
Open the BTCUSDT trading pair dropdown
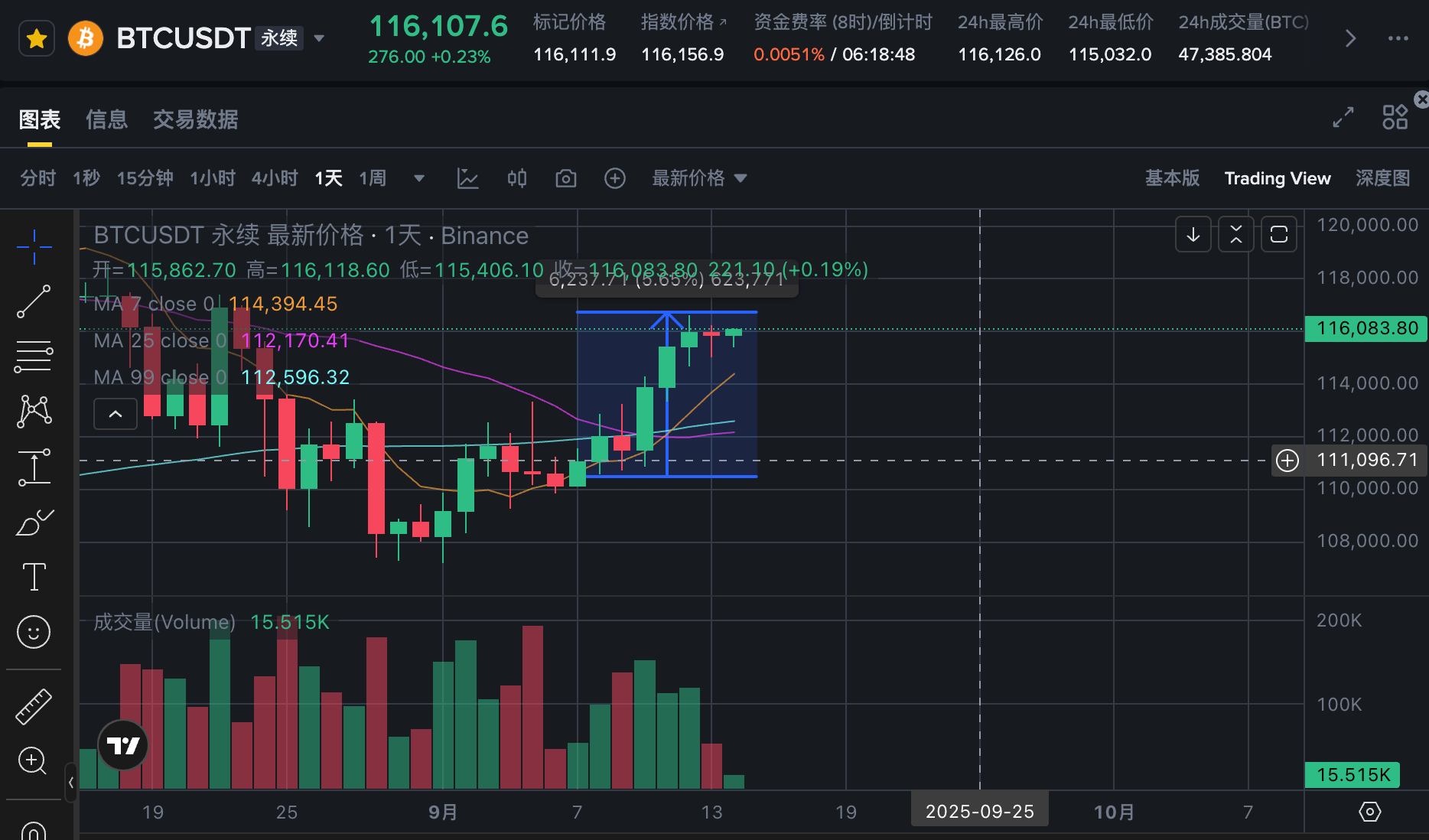(319, 38)
